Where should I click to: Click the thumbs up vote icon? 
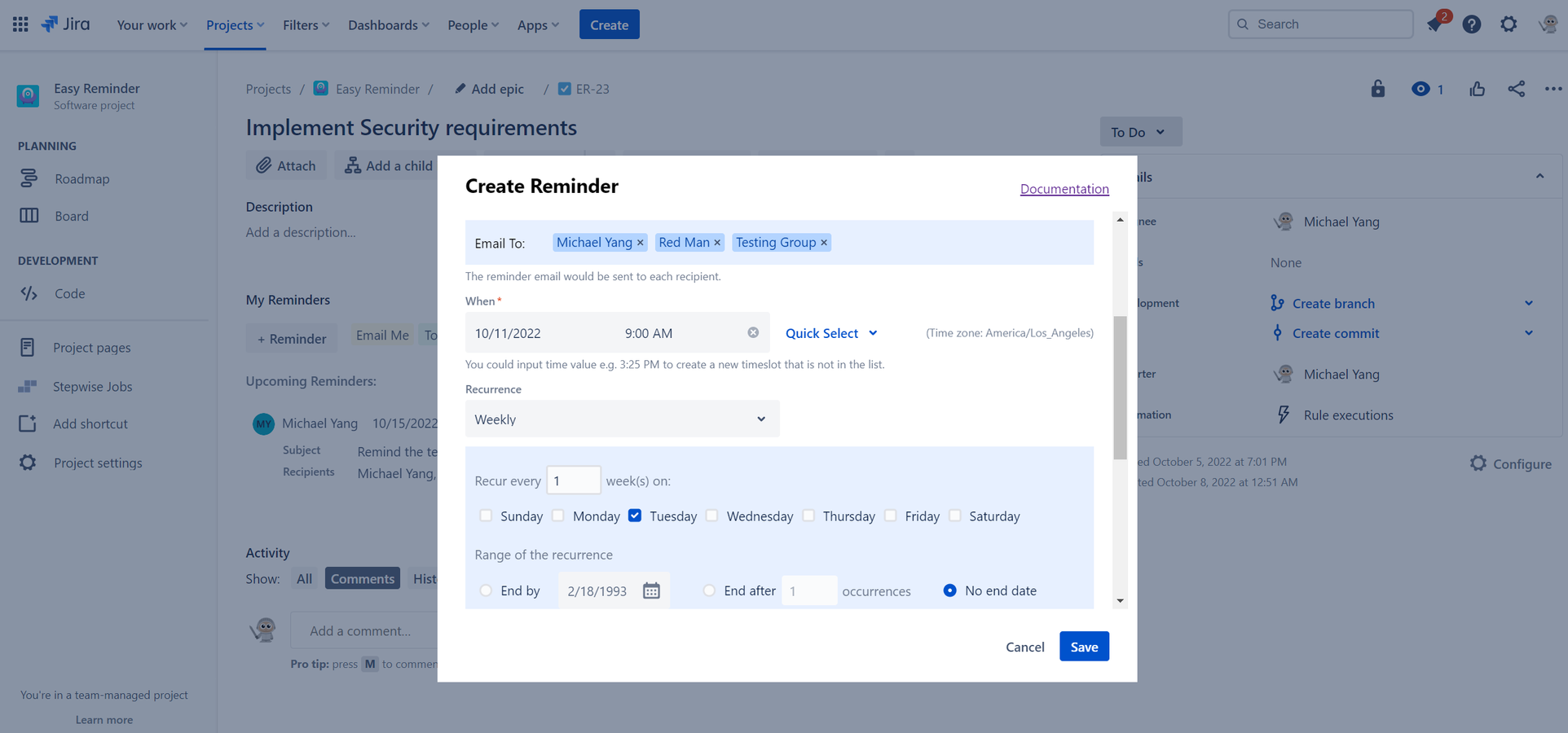tap(1478, 89)
